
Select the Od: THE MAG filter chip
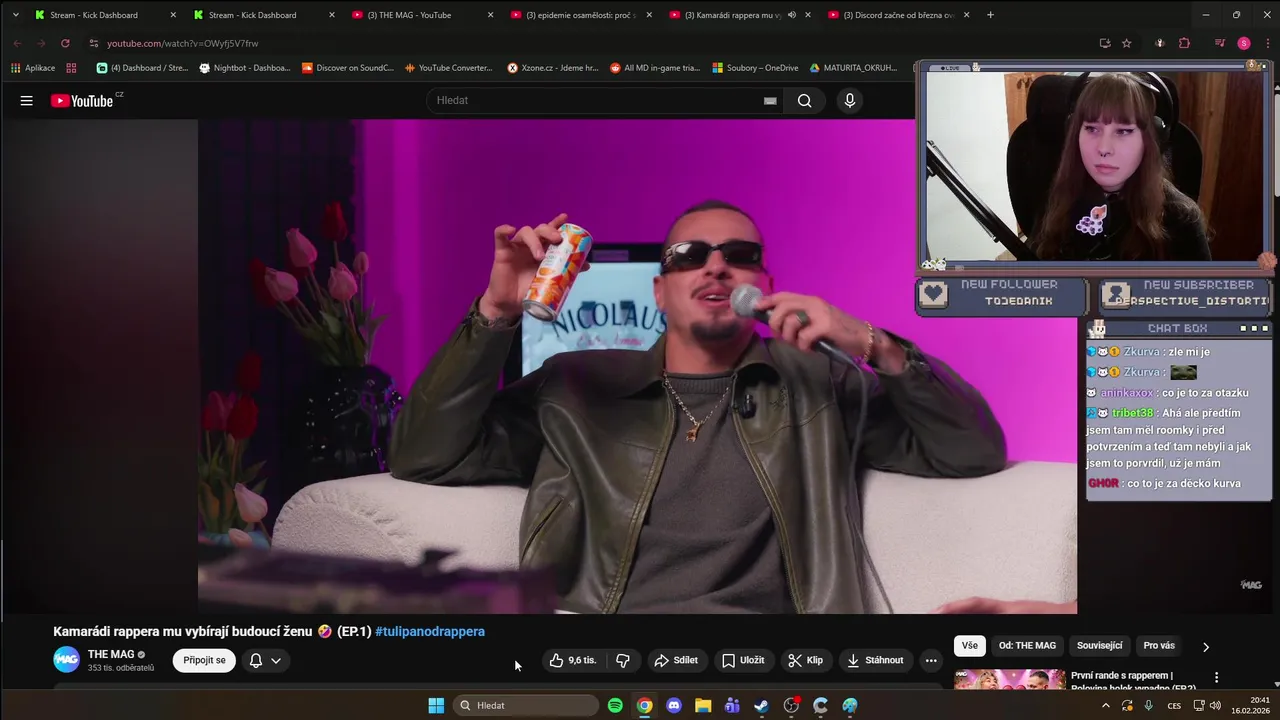point(1027,646)
